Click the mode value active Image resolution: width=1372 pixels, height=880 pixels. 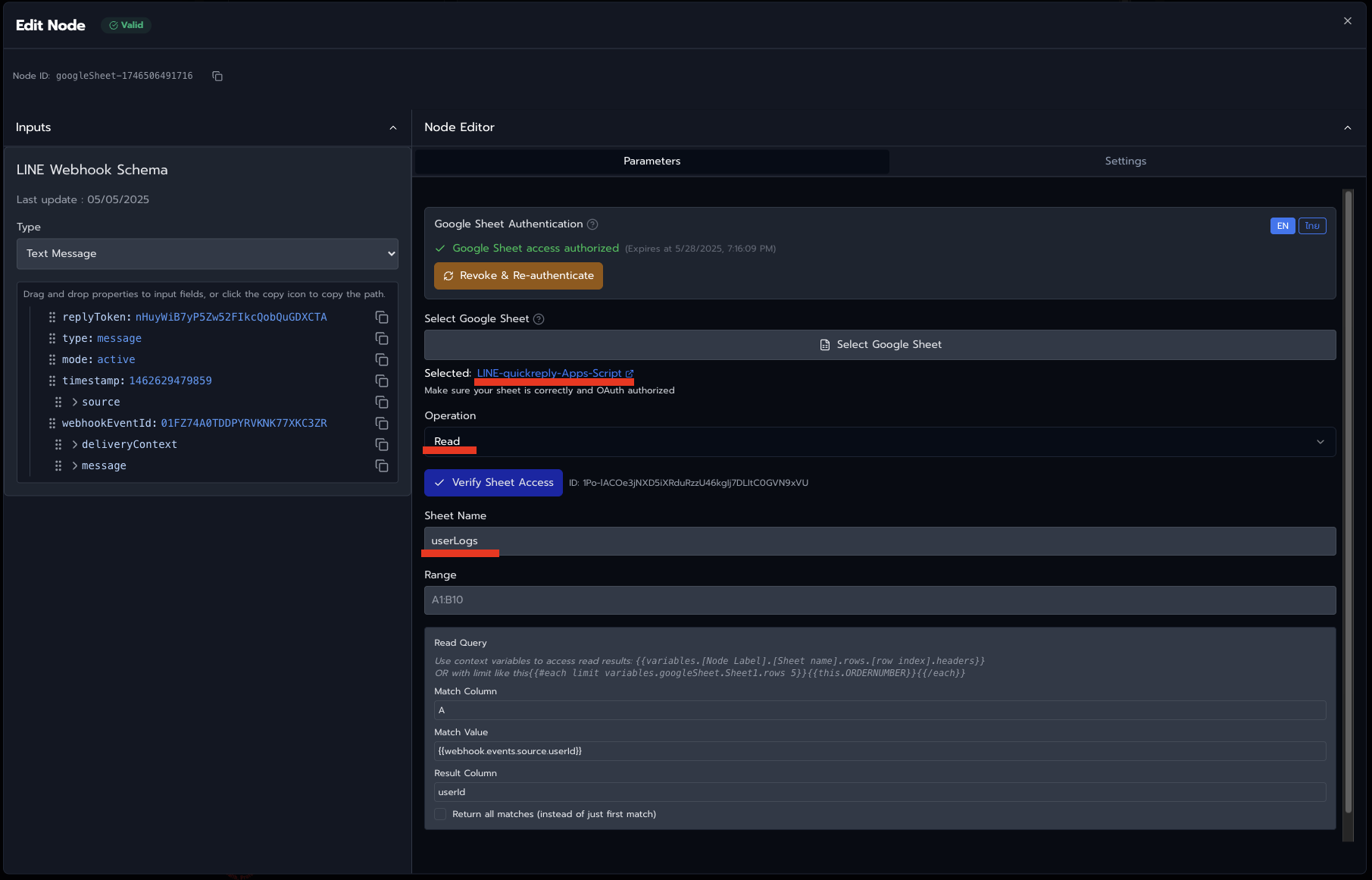(x=116, y=359)
